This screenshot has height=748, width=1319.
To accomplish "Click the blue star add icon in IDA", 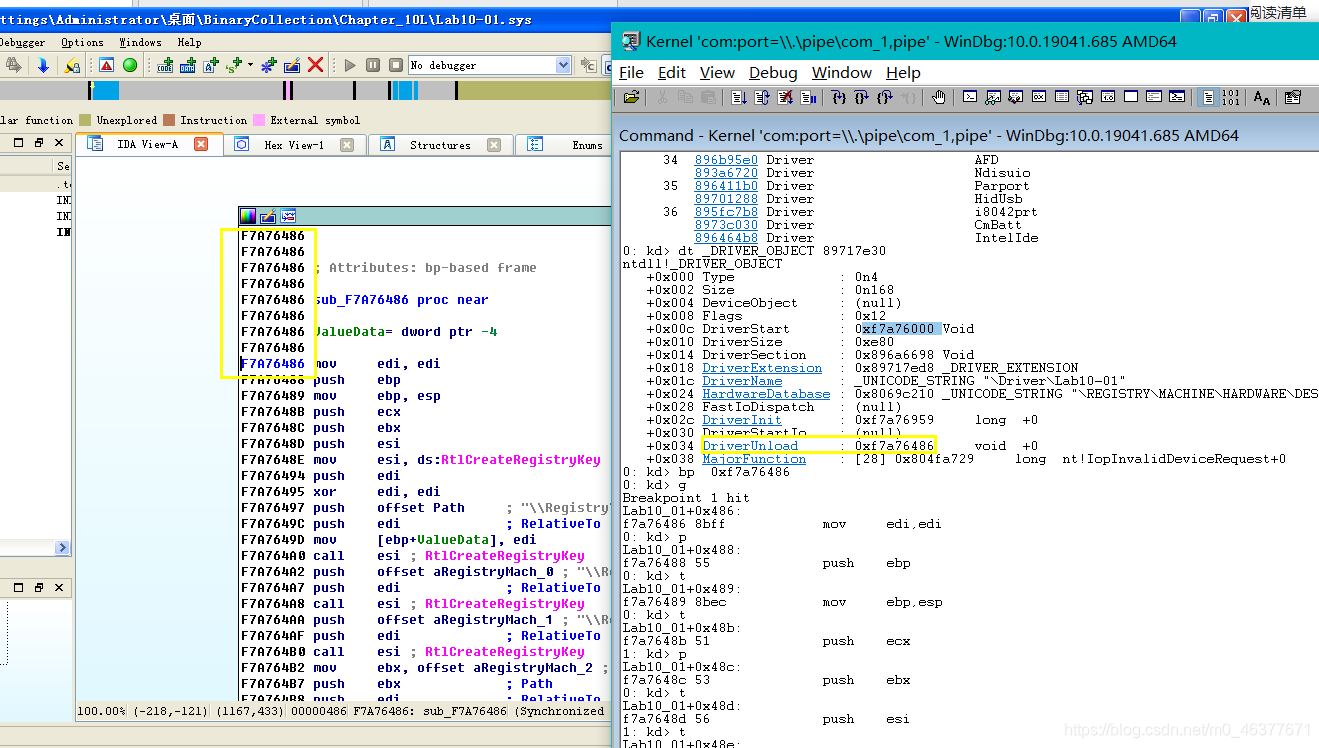I will click(268, 65).
